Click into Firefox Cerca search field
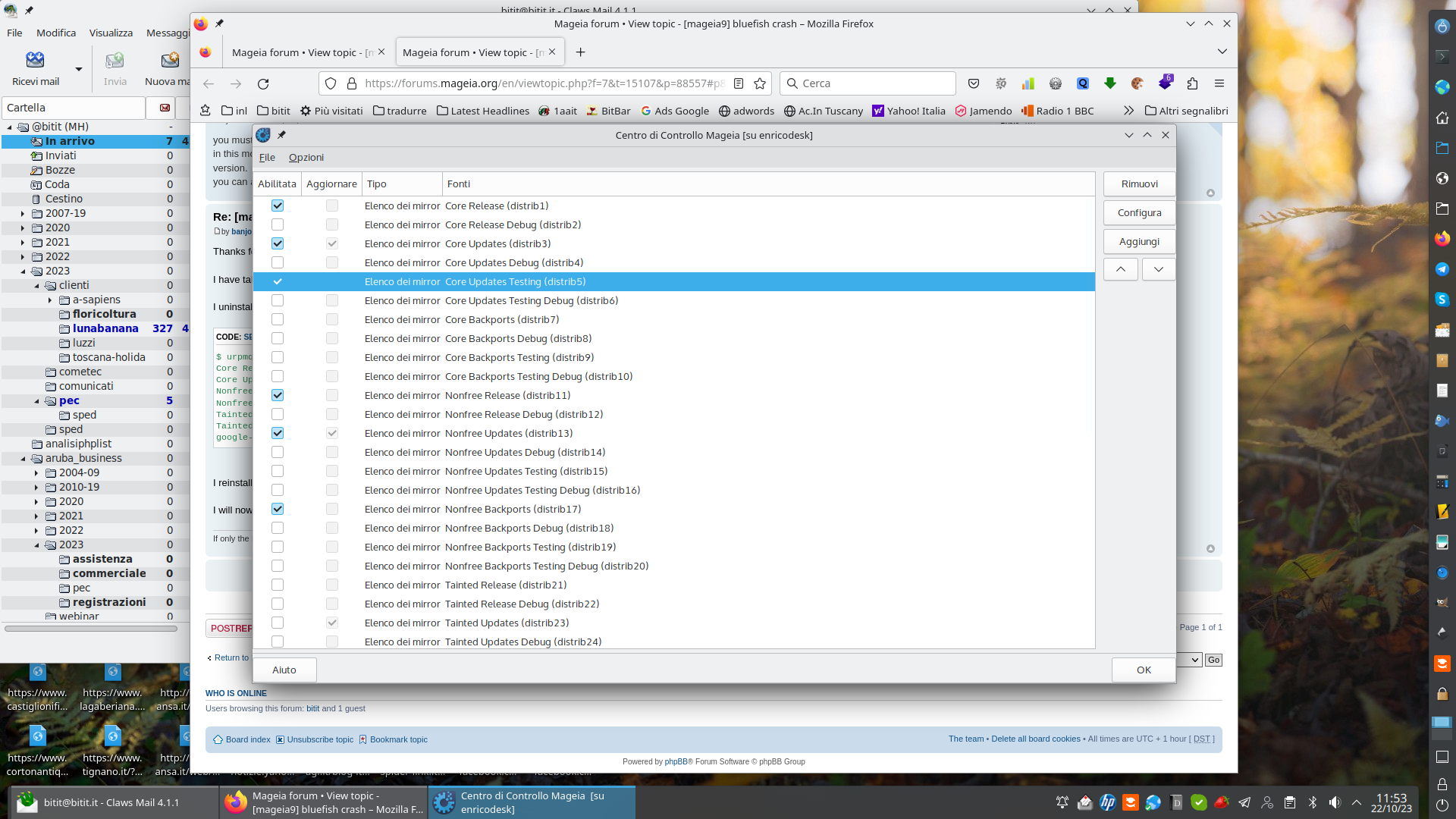 [x=868, y=83]
